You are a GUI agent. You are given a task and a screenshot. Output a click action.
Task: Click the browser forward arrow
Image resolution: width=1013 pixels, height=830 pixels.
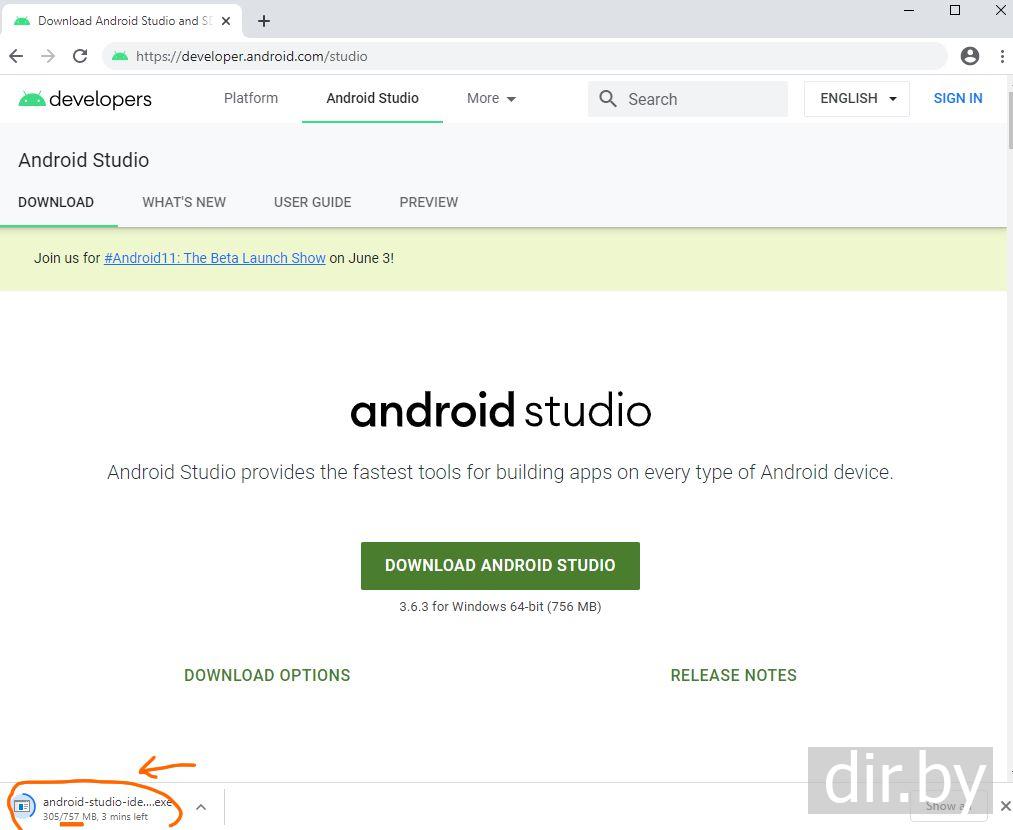(x=48, y=56)
